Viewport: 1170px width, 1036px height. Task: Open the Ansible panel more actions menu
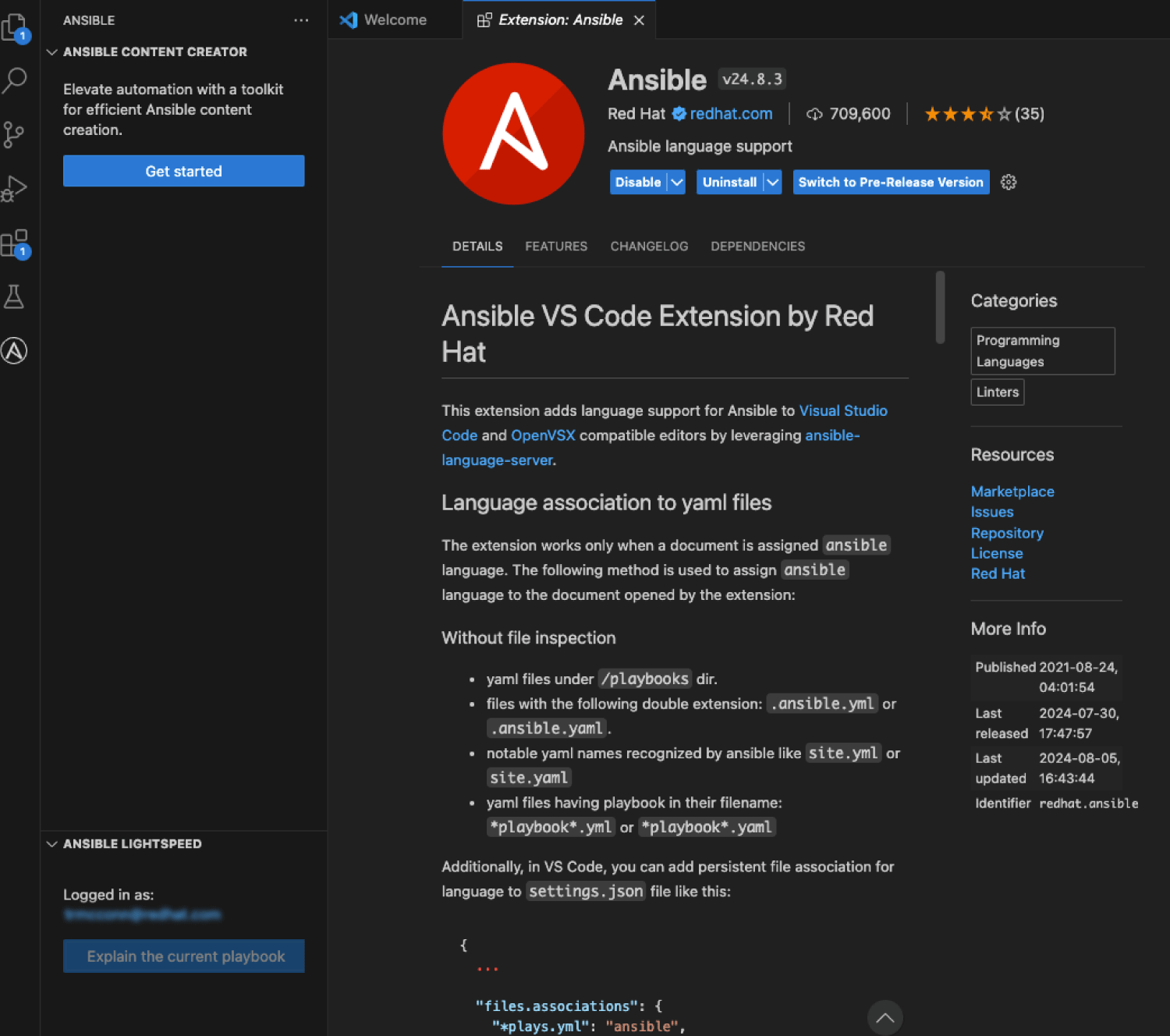tap(301, 20)
